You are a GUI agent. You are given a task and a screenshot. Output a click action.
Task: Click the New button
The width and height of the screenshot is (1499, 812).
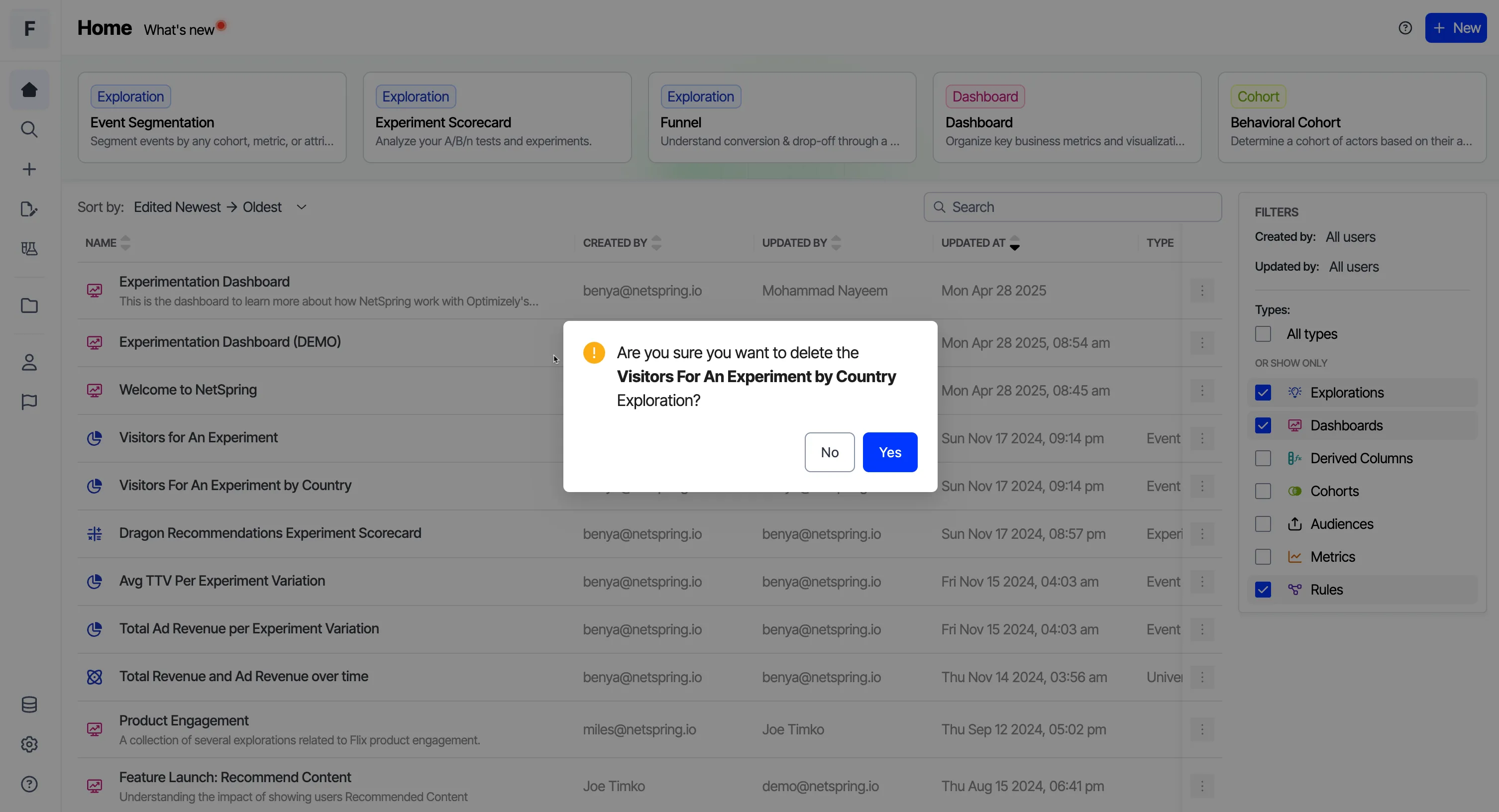tap(1455, 28)
